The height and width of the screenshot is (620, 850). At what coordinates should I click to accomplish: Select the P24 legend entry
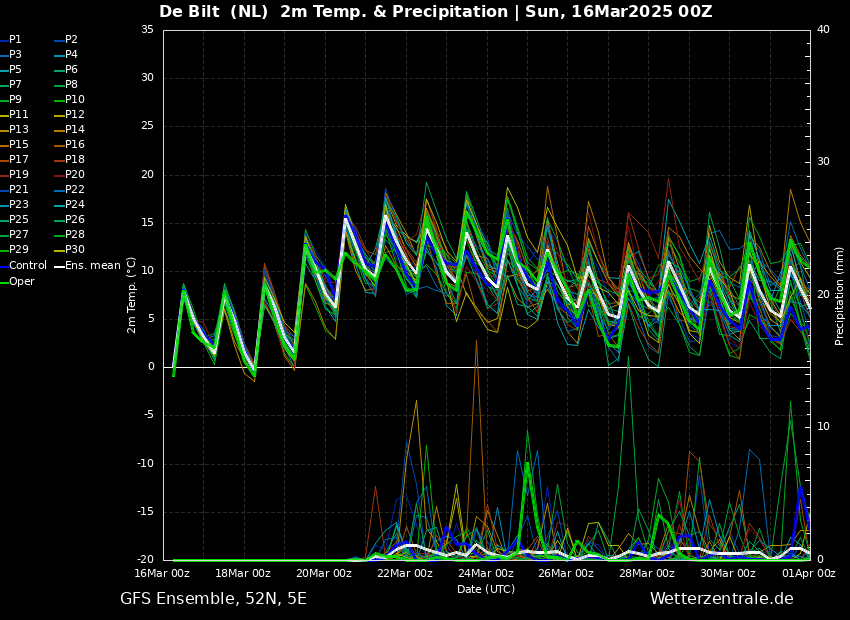pyautogui.click(x=70, y=204)
